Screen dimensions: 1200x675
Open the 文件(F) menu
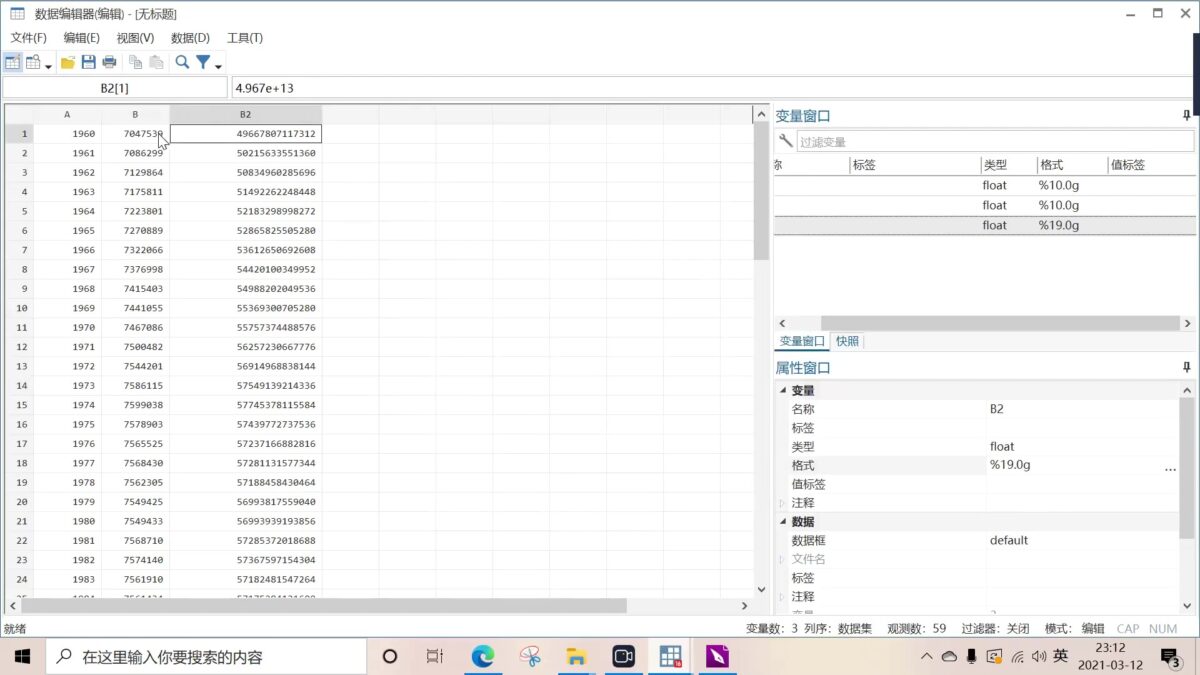point(28,38)
